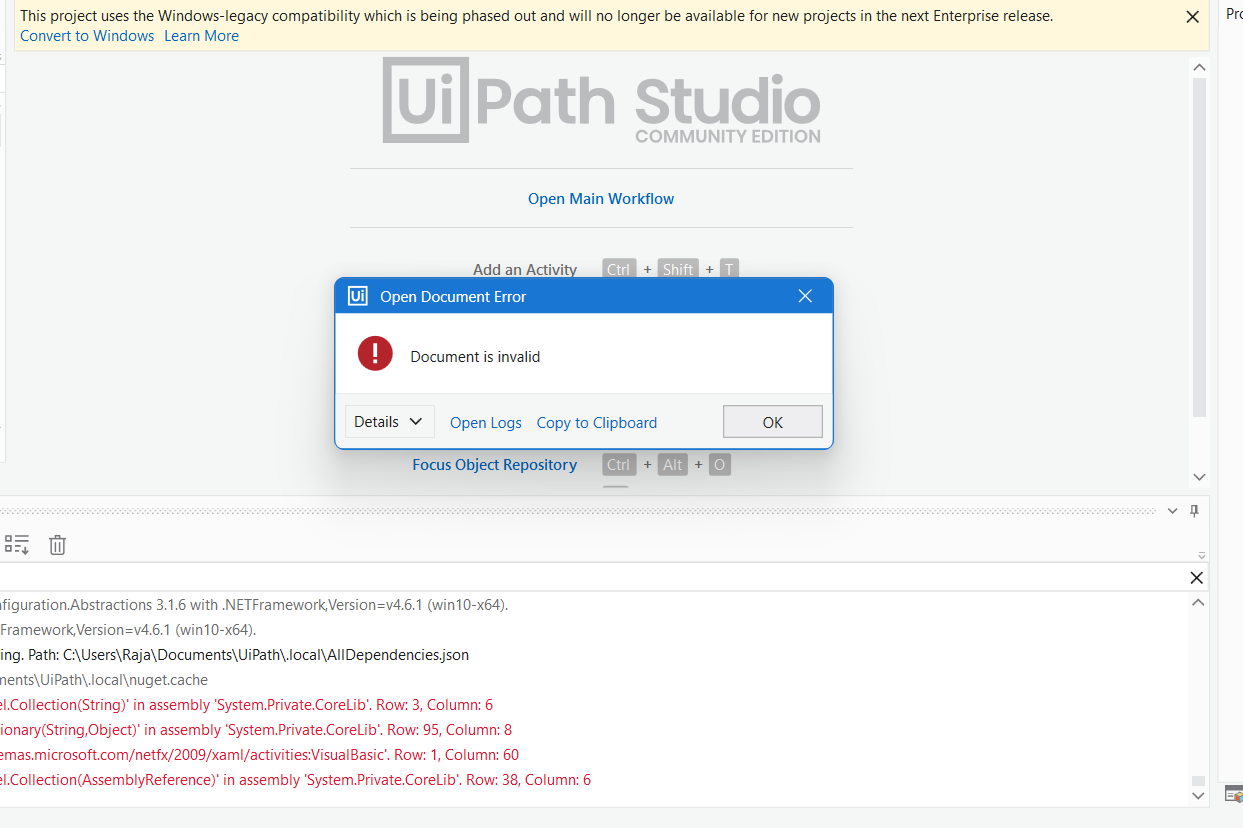The width and height of the screenshot is (1243, 828).
Task: Select error line with Row: 1, Column: 60
Action: [260, 755]
